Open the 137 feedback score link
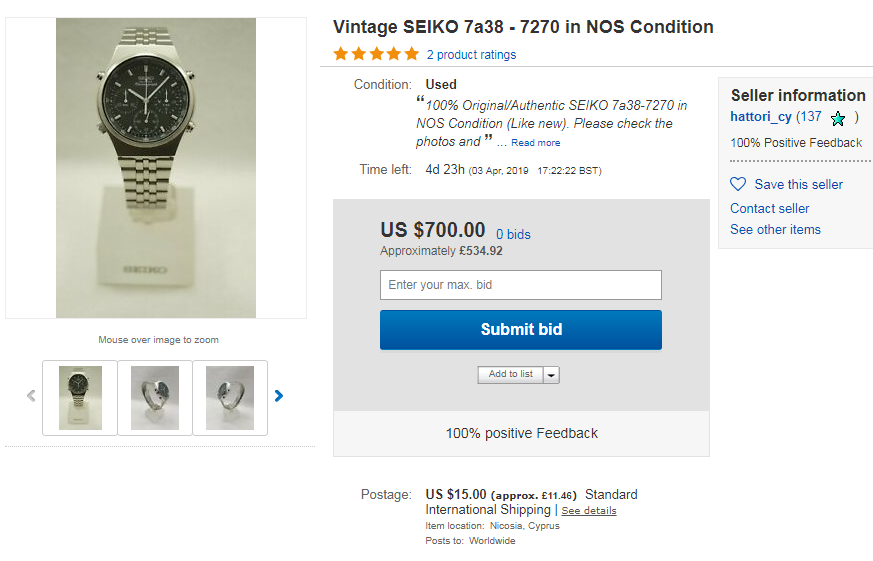 [x=811, y=116]
